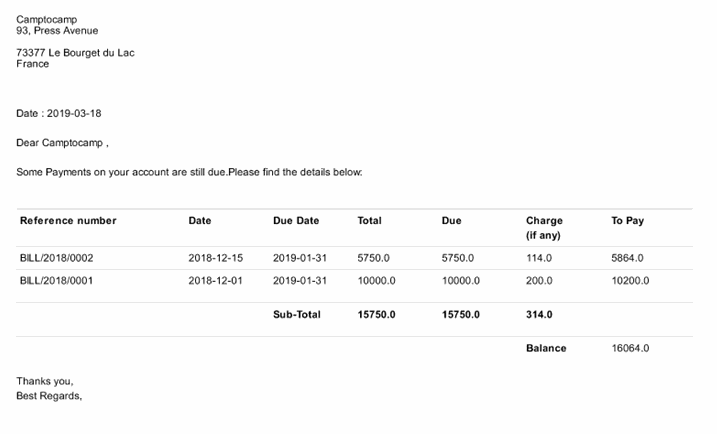Select the 2018-12-15 bill date

coord(215,258)
